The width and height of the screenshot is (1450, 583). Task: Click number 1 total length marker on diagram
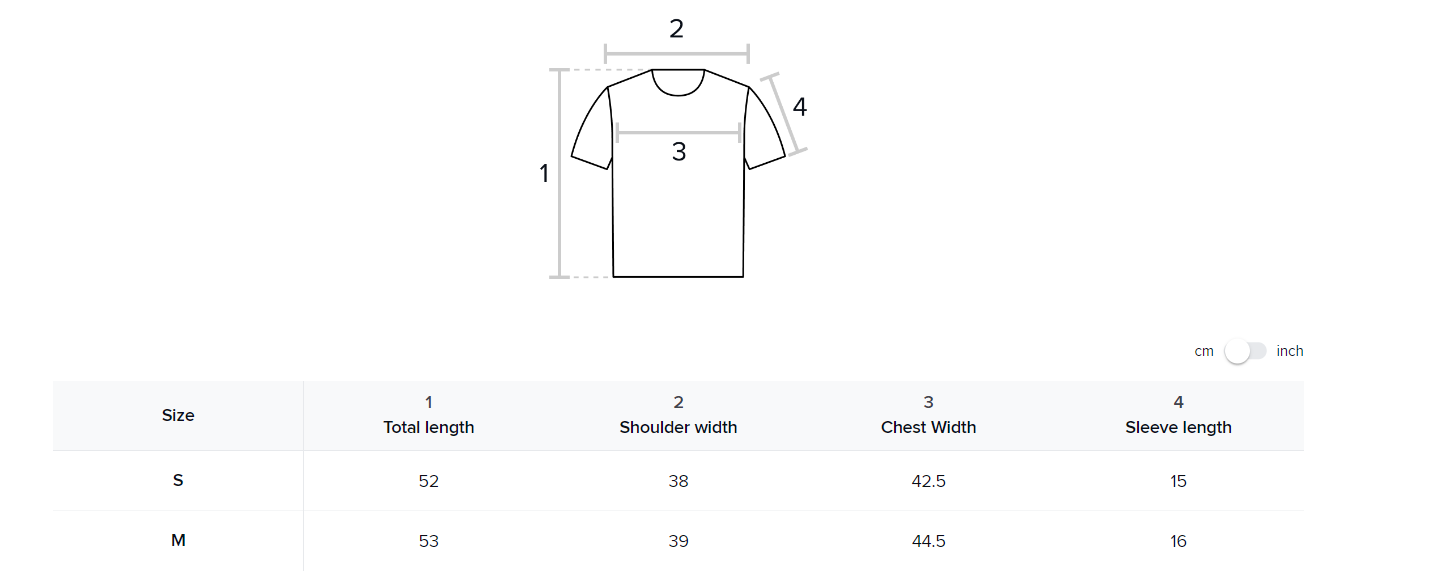coord(544,174)
